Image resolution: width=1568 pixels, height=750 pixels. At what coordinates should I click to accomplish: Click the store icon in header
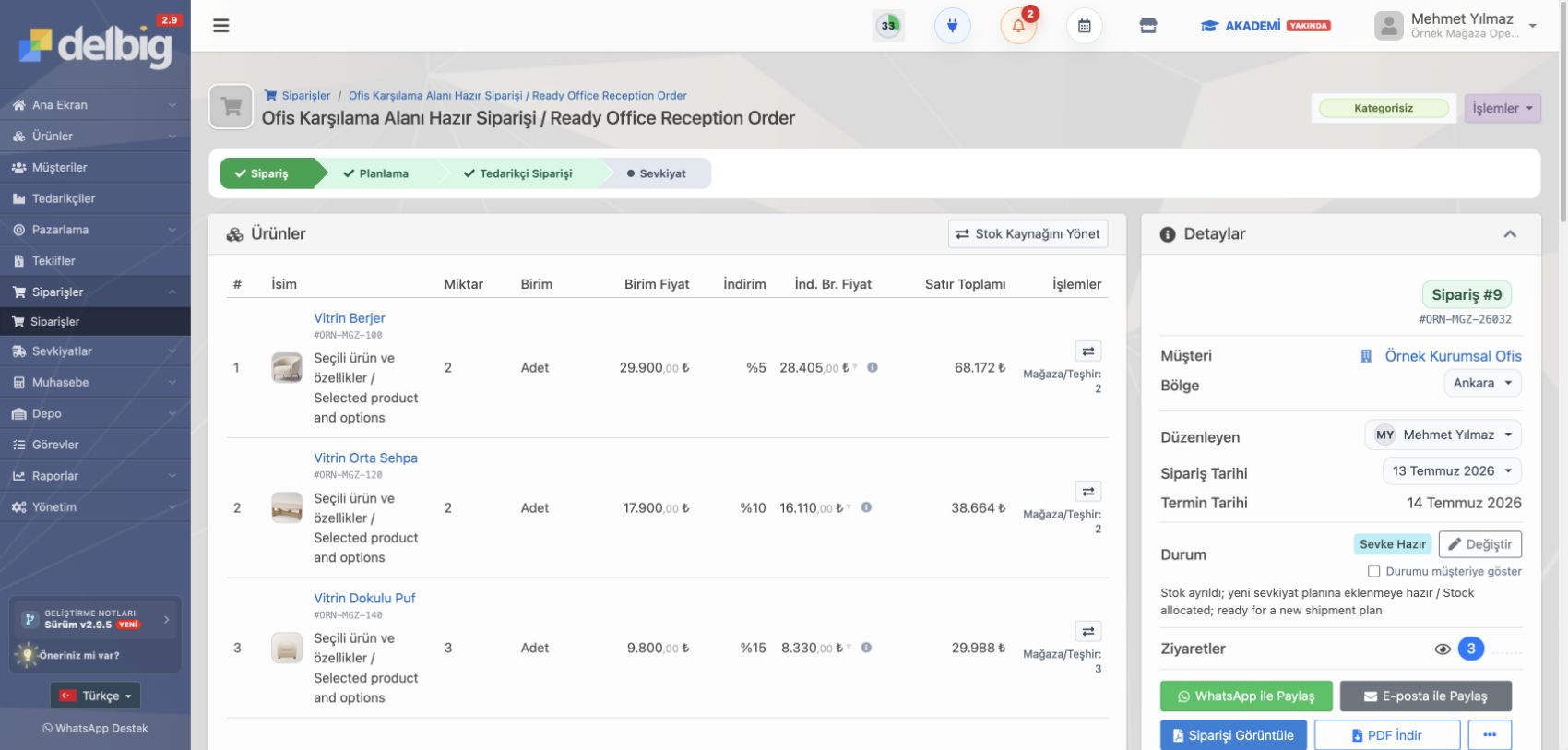tap(1148, 26)
